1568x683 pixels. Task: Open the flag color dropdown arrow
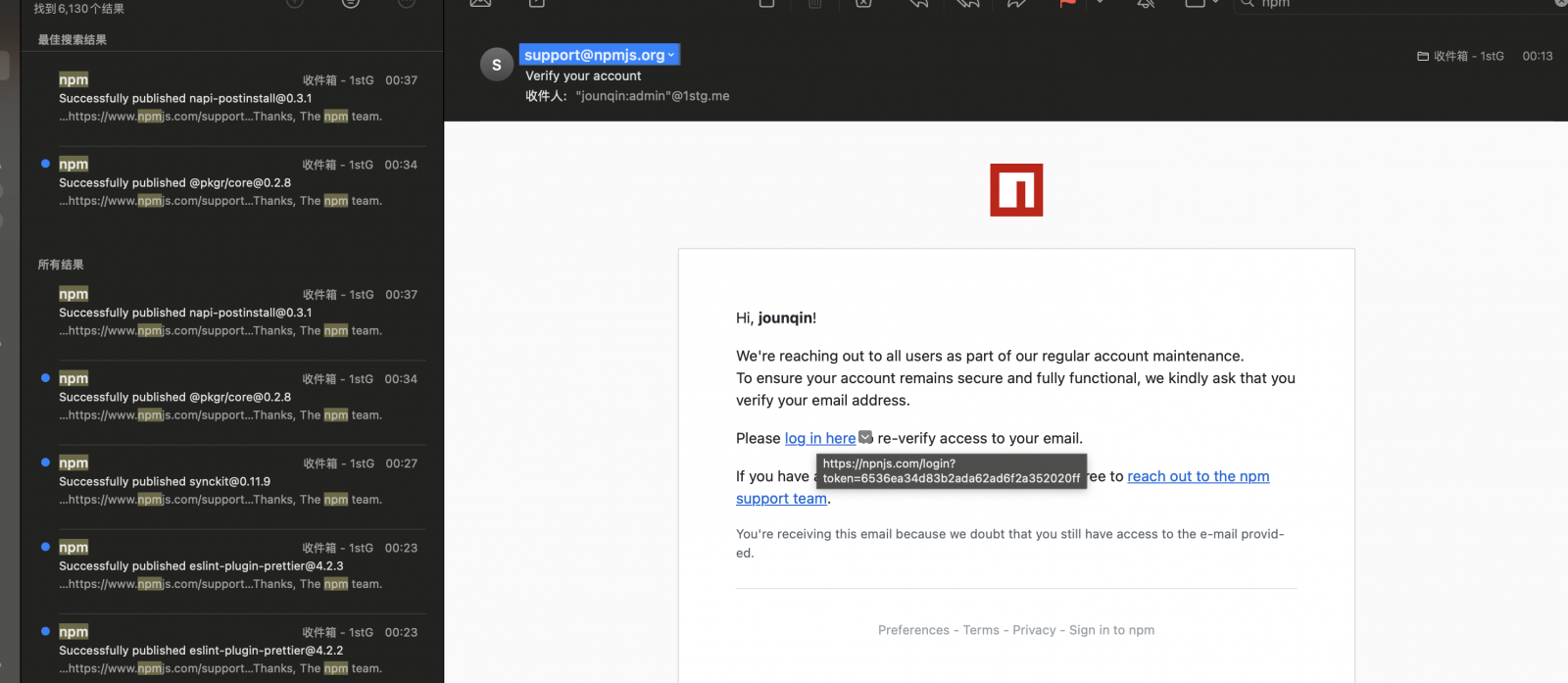point(1100,3)
